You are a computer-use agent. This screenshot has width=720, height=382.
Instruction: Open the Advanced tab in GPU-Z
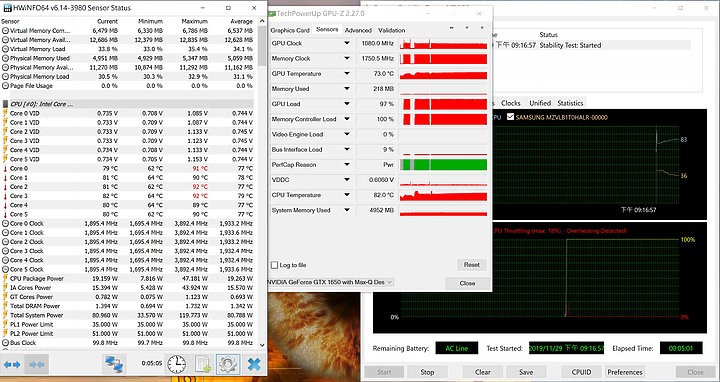[x=358, y=30]
